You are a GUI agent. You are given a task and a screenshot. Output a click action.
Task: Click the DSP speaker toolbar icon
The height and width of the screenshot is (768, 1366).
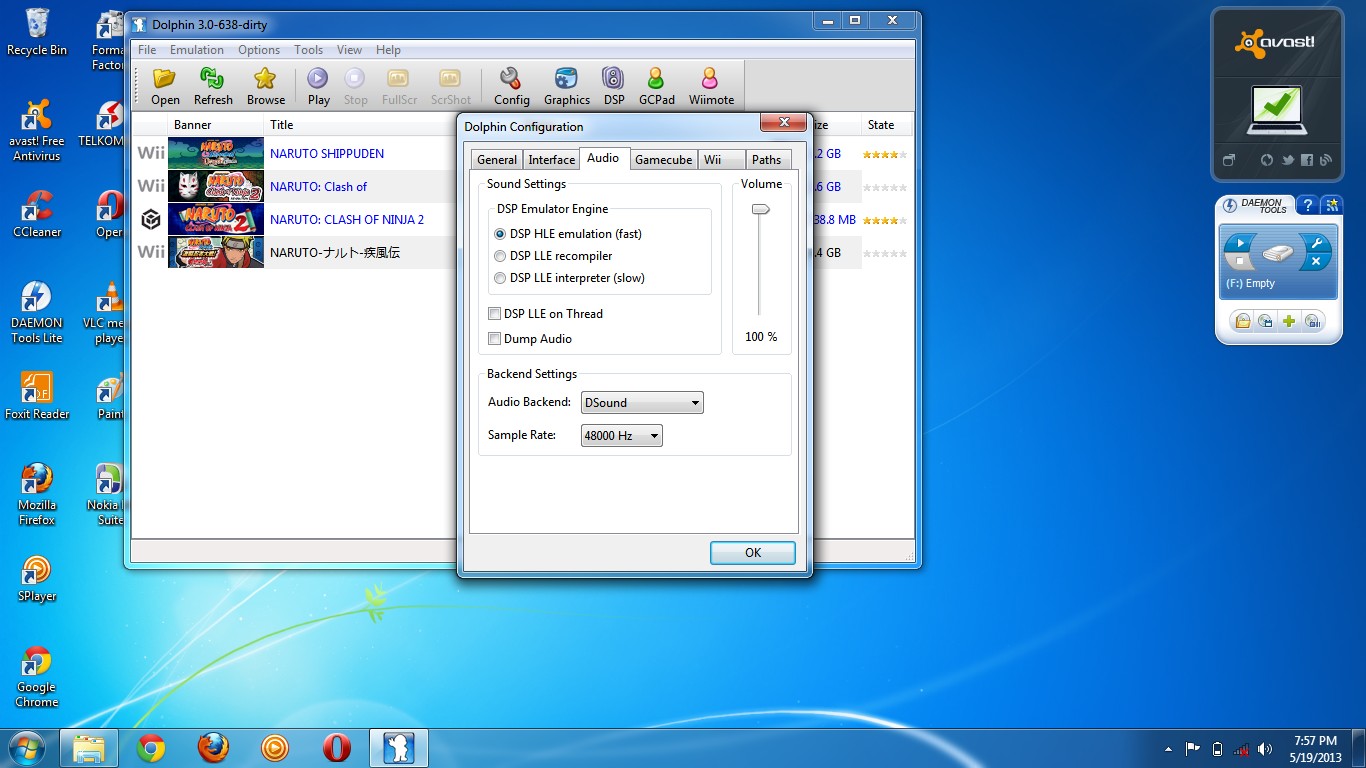point(613,86)
